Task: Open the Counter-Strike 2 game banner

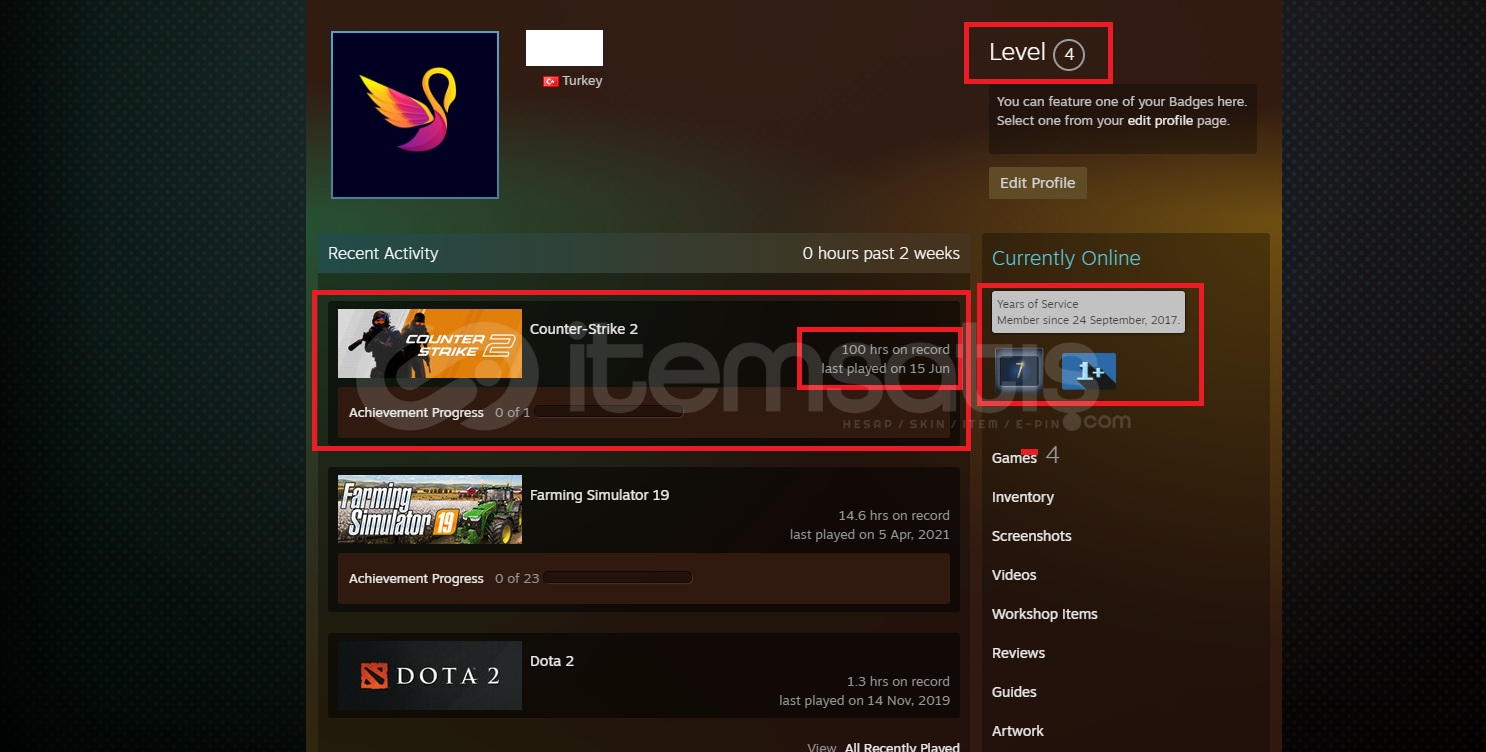Action: point(430,343)
